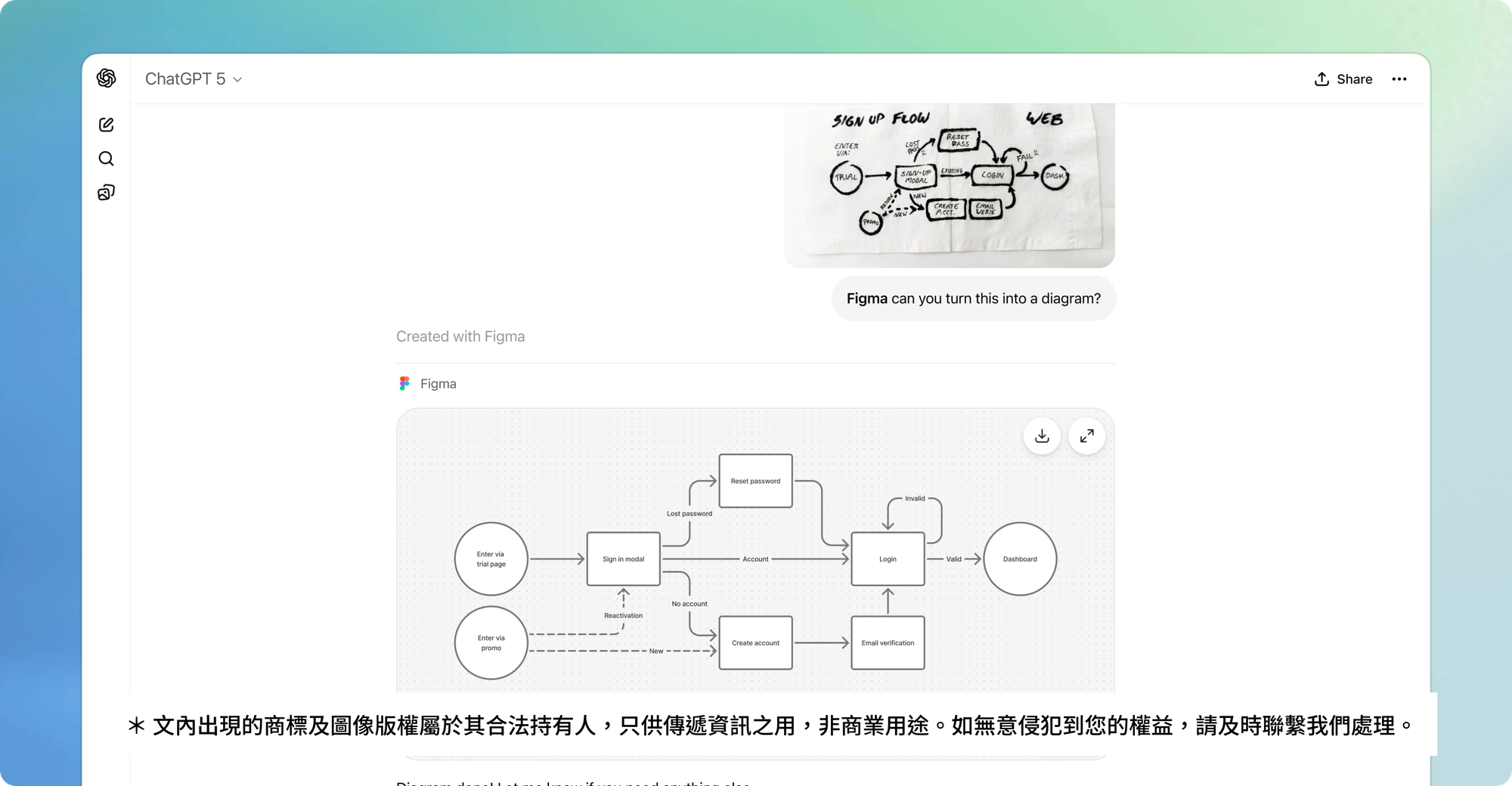Click the Create account diagram box
The height and width of the screenshot is (786, 1512).
point(755,643)
